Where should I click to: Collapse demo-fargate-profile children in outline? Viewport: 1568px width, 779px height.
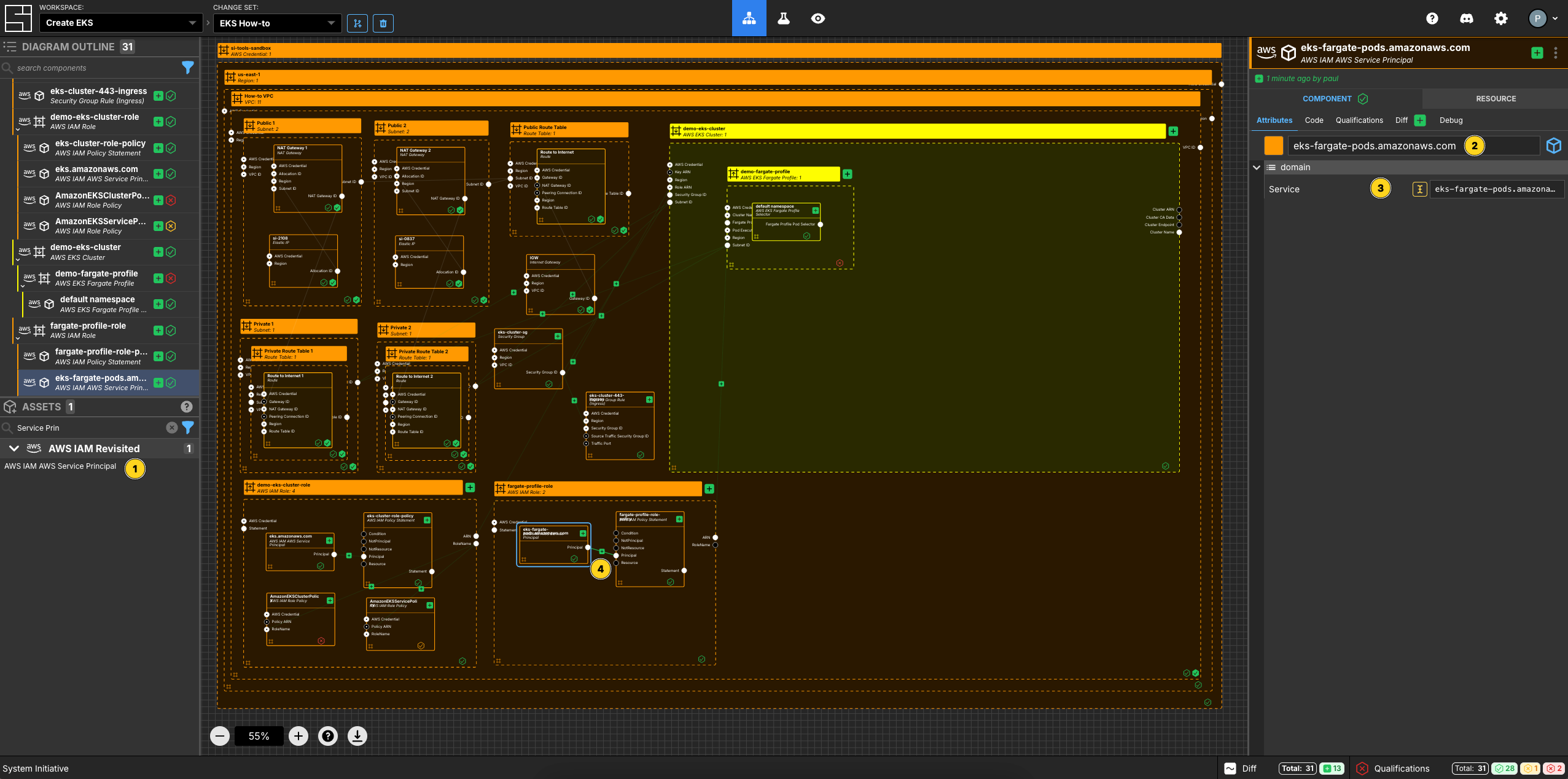(x=23, y=286)
